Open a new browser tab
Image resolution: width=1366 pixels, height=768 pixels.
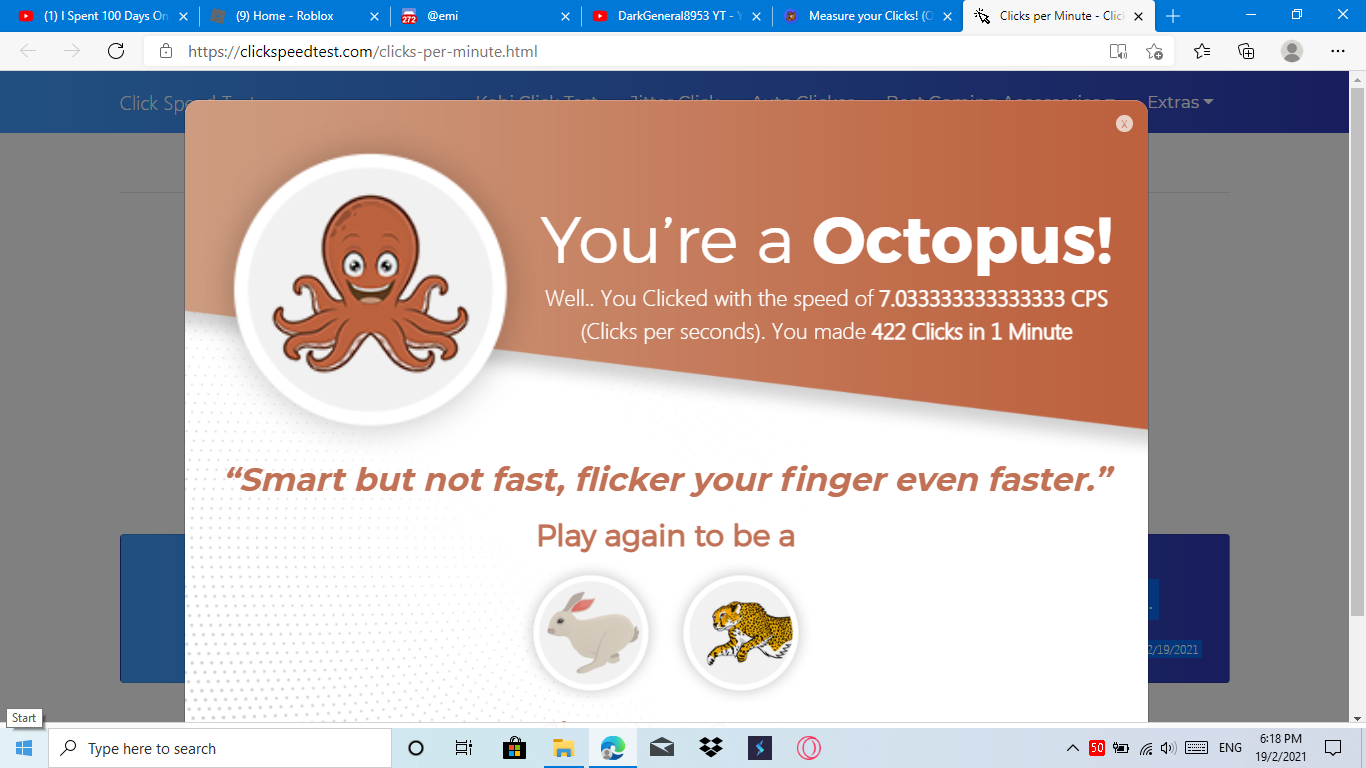pos(1173,16)
